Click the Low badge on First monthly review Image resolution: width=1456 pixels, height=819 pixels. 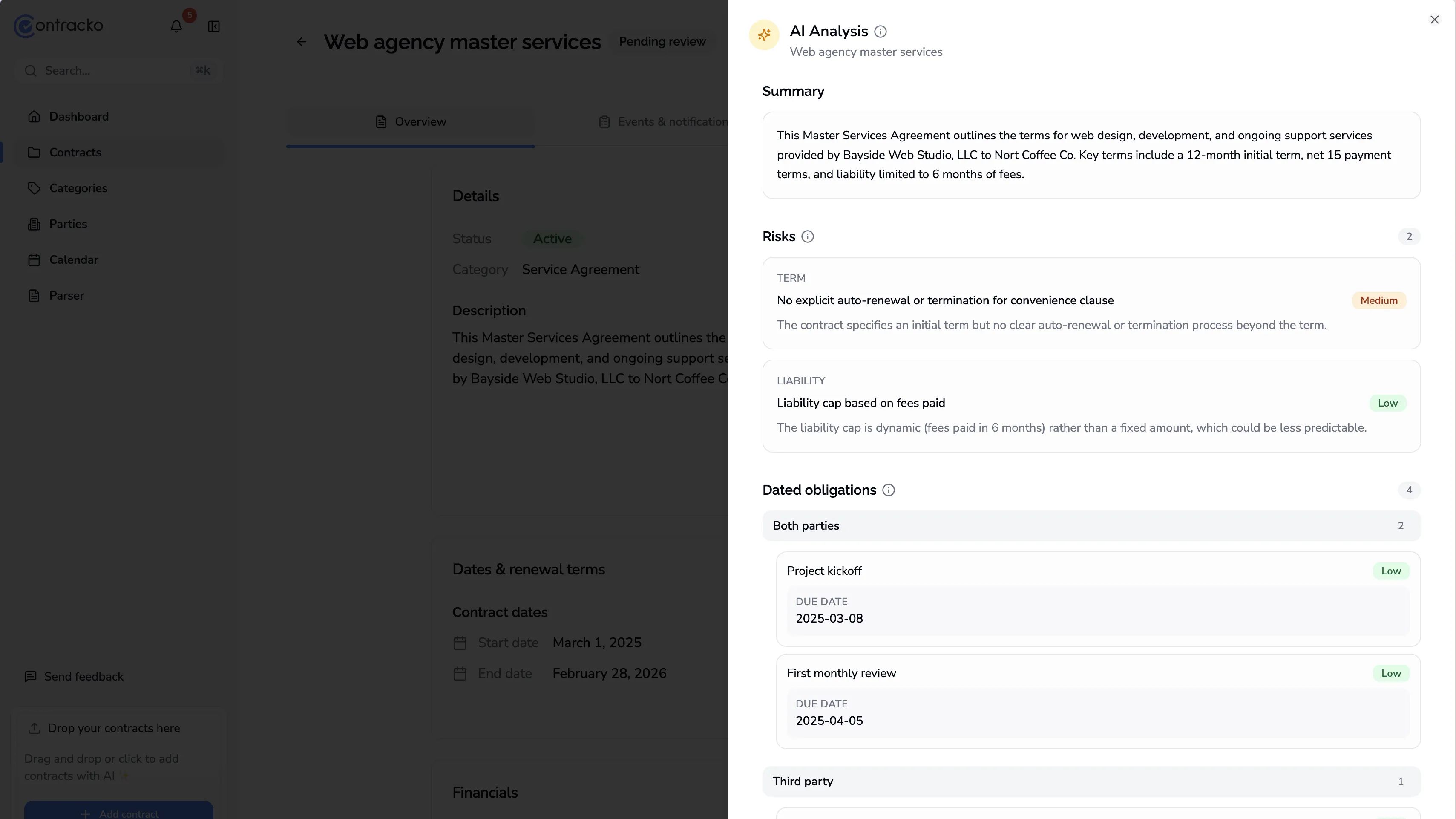(x=1391, y=673)
